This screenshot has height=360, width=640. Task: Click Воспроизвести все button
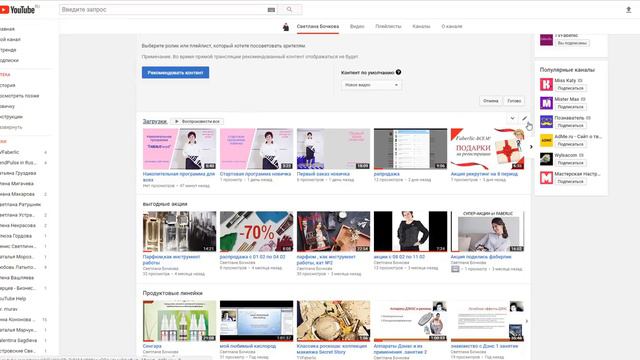pos(197,122)
